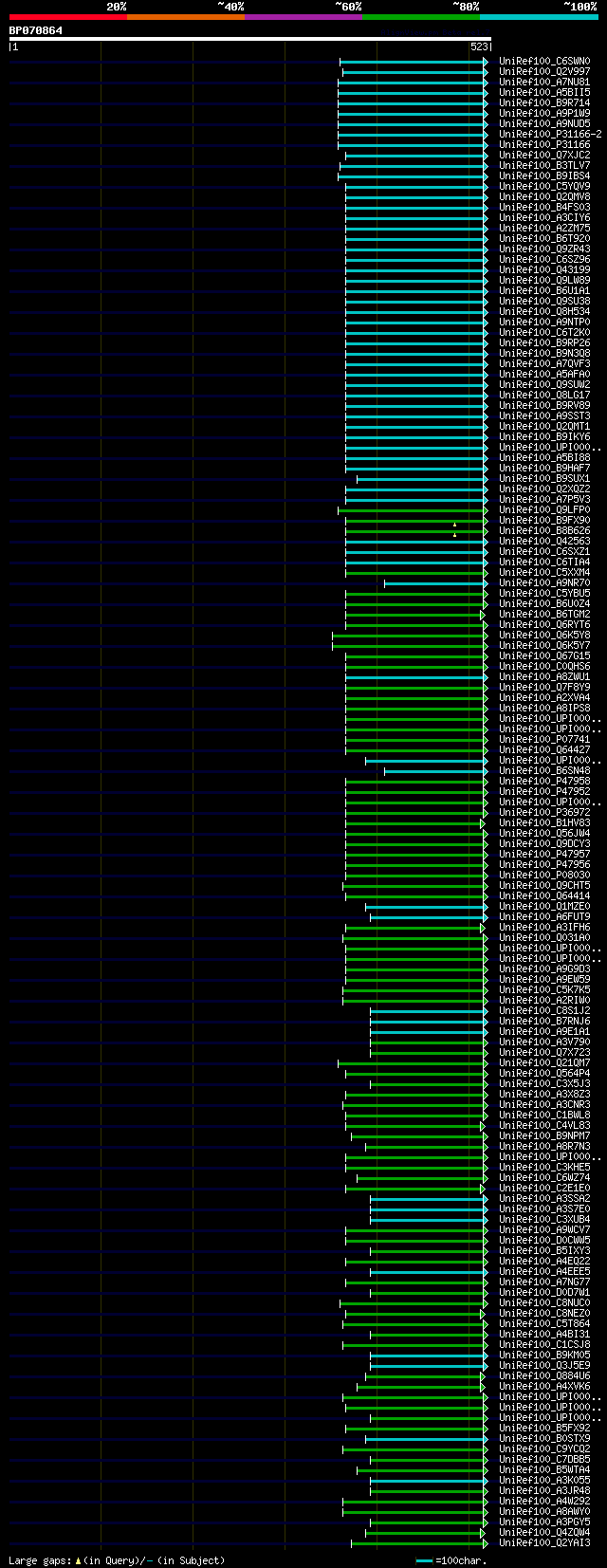Select label UniRef100_B6T920

coord(544,239)
